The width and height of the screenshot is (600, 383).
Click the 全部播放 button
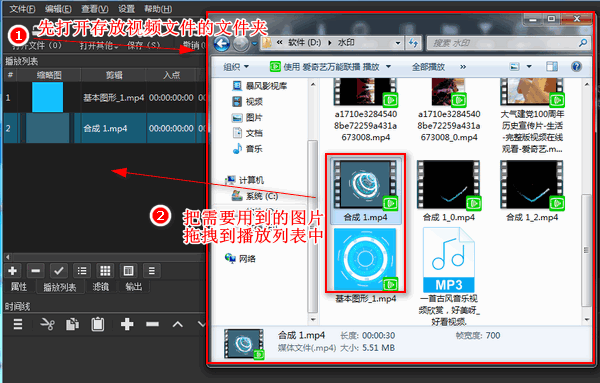pos(428,67)
